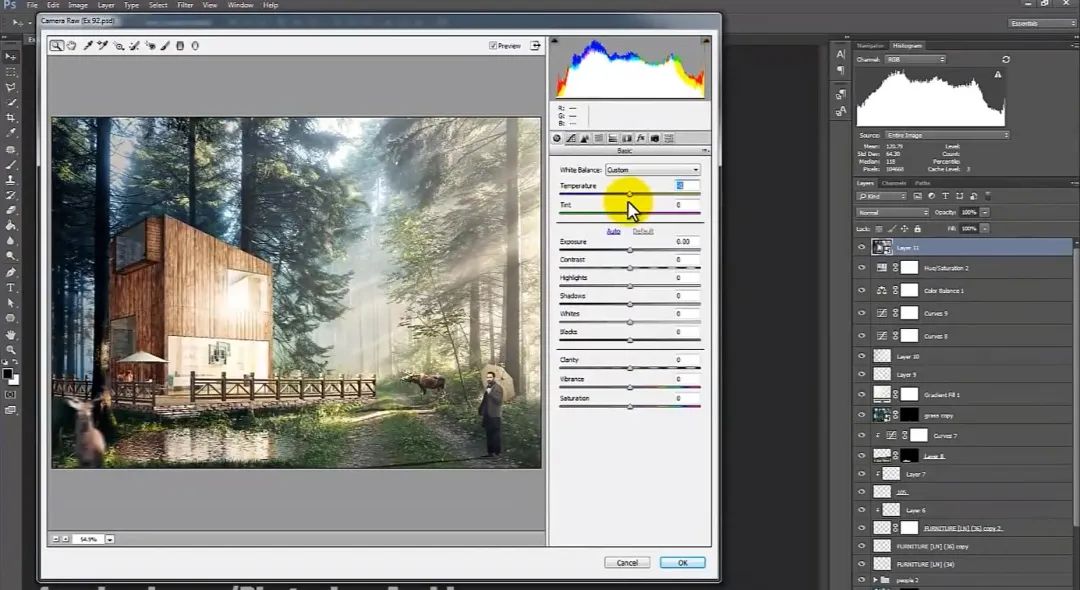This screenshot has width=1080, height=590.
Task: Refresh the histogram with the circular arrows icon
Action: pyautogui.click(x=1005, y=60)
